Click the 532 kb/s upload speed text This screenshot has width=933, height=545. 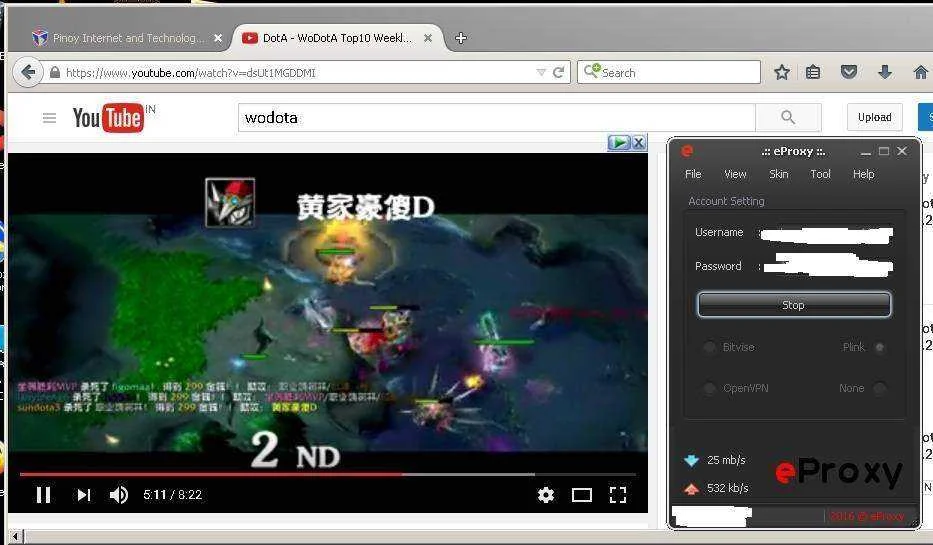coord(728,488)
